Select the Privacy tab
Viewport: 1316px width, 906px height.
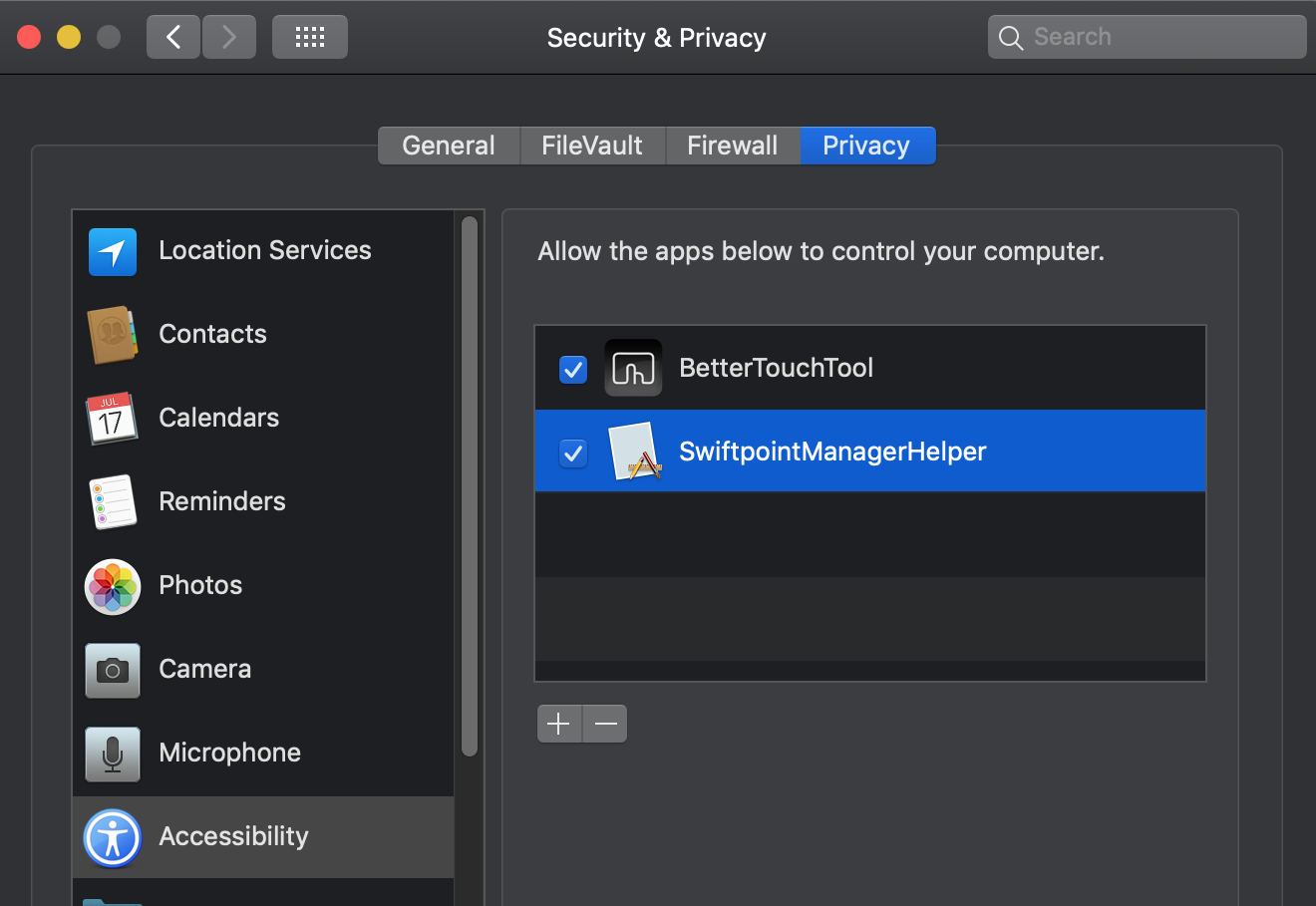click(867, 146)
